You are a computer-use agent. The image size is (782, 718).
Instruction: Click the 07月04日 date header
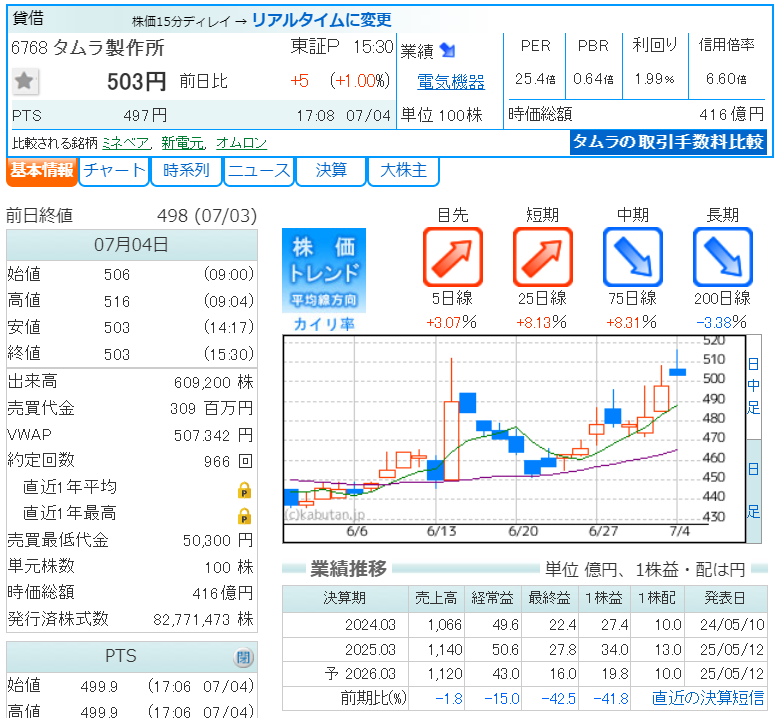click(x=132, y=245)
